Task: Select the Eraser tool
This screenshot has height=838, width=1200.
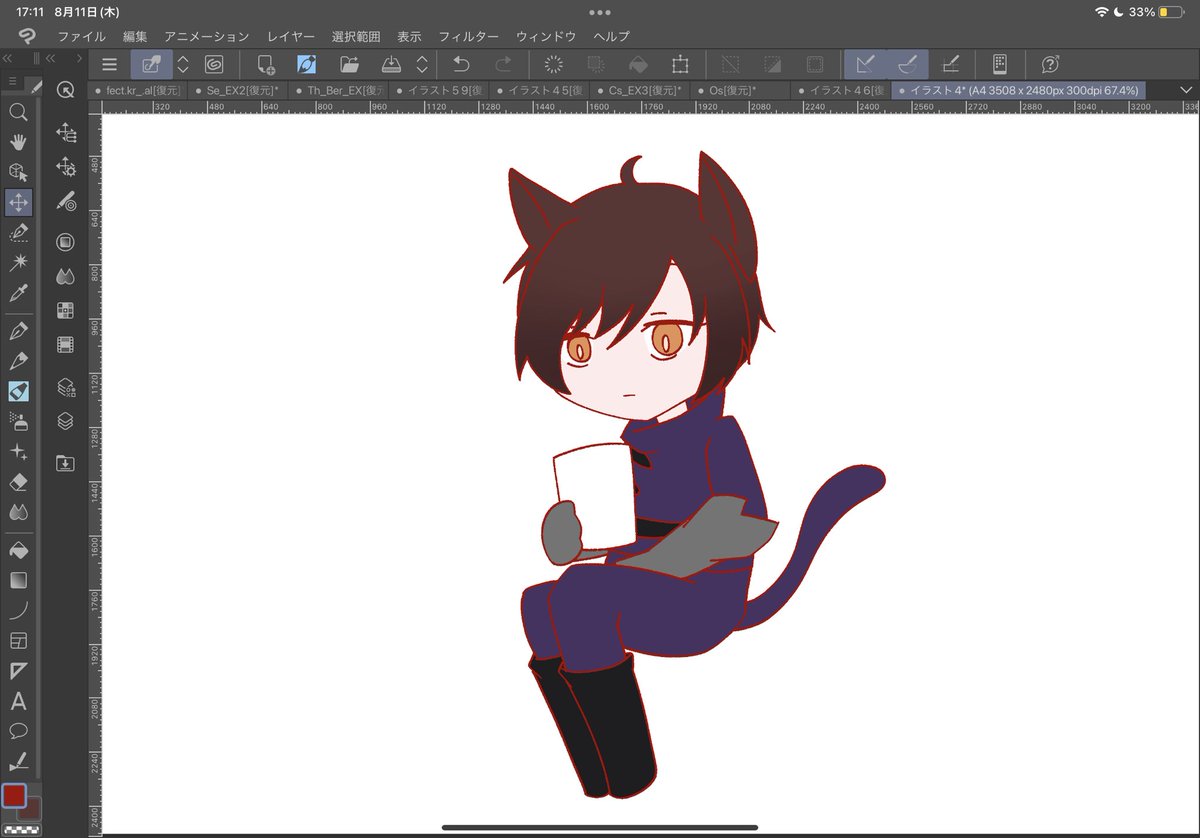Action: tap(18, 482)
